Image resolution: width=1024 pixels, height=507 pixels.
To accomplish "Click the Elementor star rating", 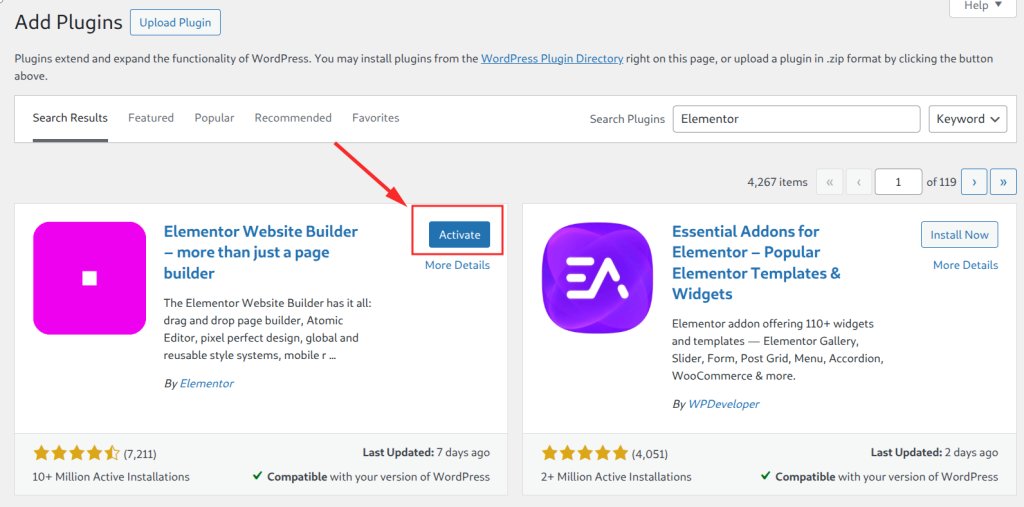I will [x=76, y=453].
